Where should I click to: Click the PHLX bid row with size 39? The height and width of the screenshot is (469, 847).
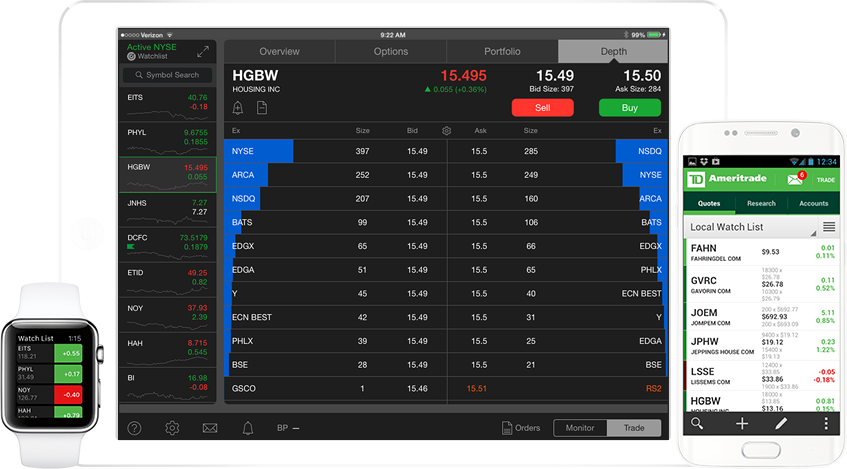[x=335, y=341]
